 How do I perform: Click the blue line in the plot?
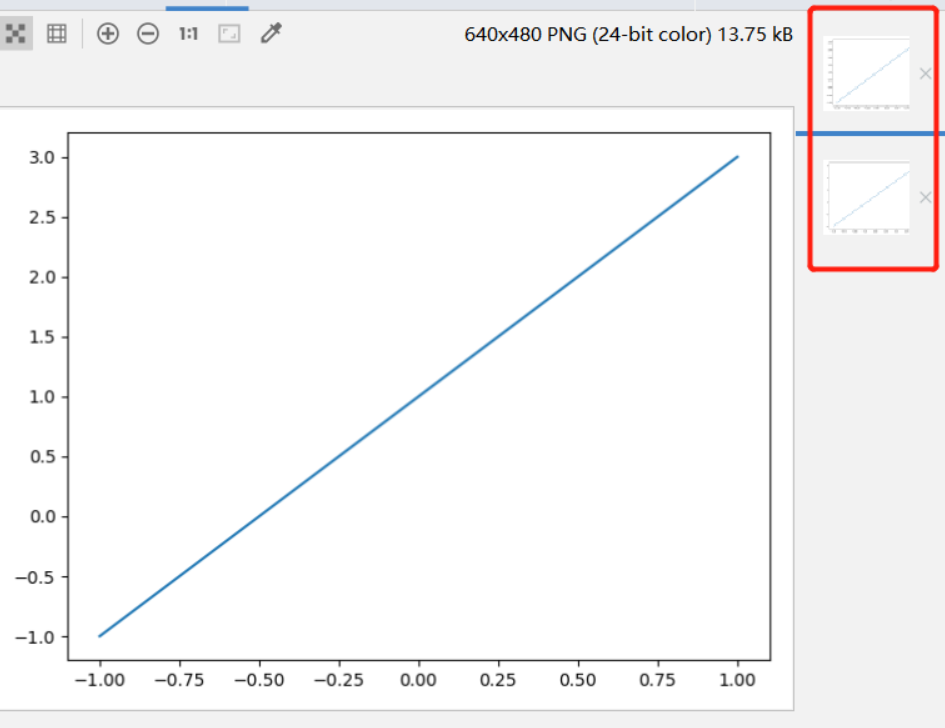point(418,397)
